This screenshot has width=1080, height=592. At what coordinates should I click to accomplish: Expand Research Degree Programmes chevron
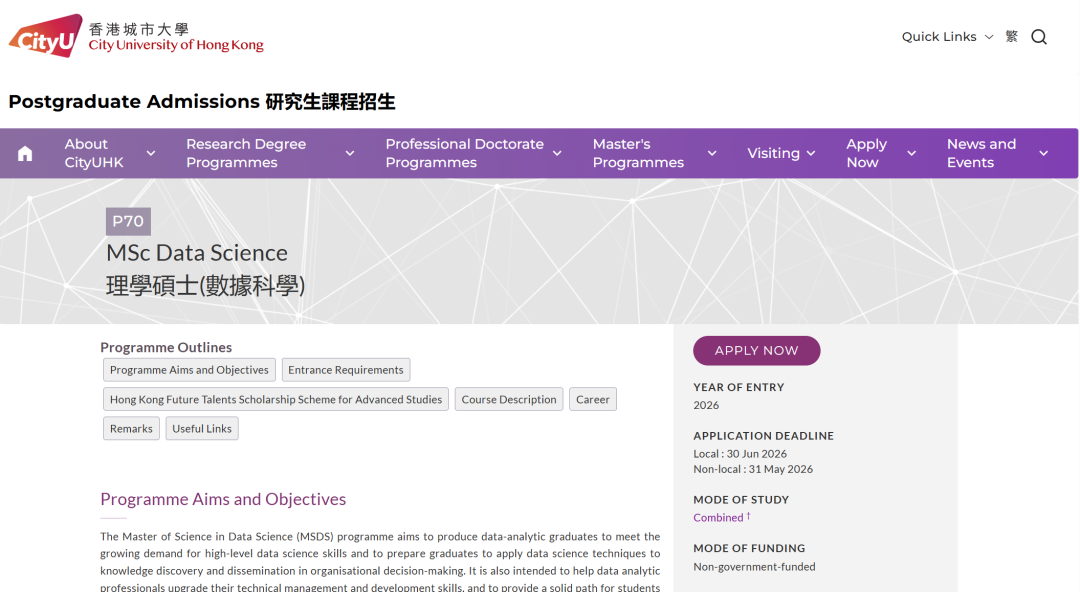pos(350,153)
